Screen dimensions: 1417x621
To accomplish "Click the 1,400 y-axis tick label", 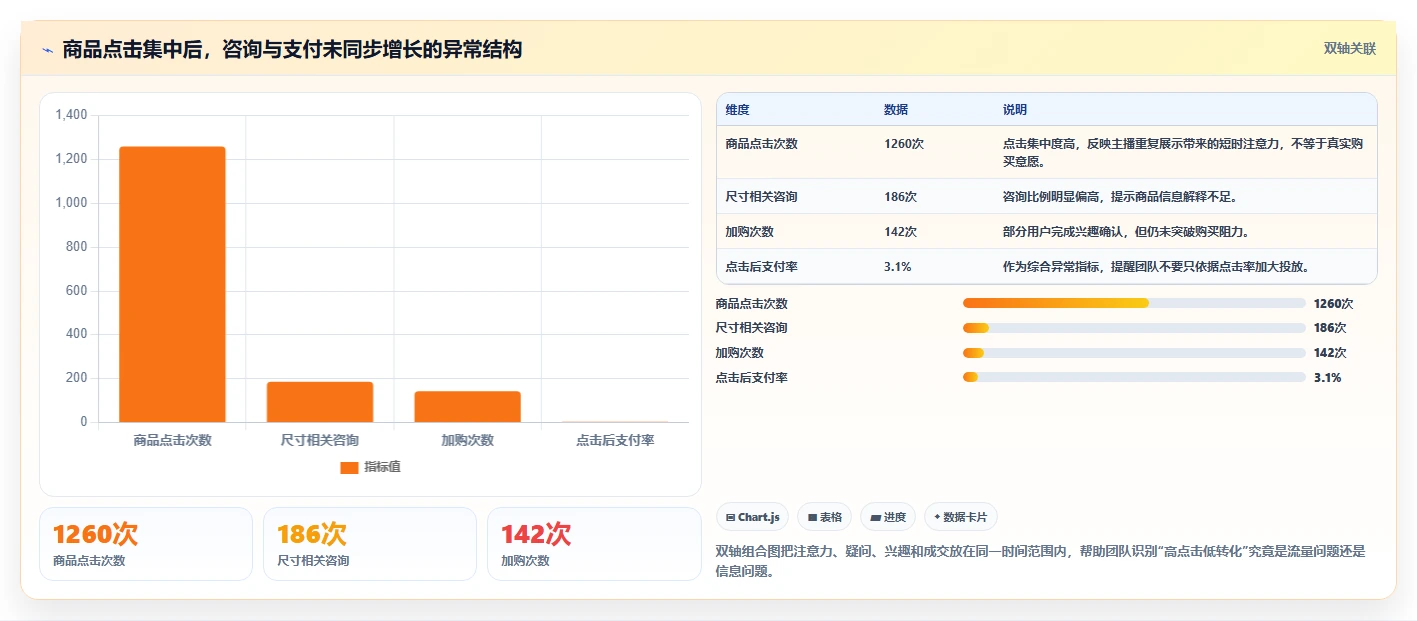I will (x=72, y=115).
